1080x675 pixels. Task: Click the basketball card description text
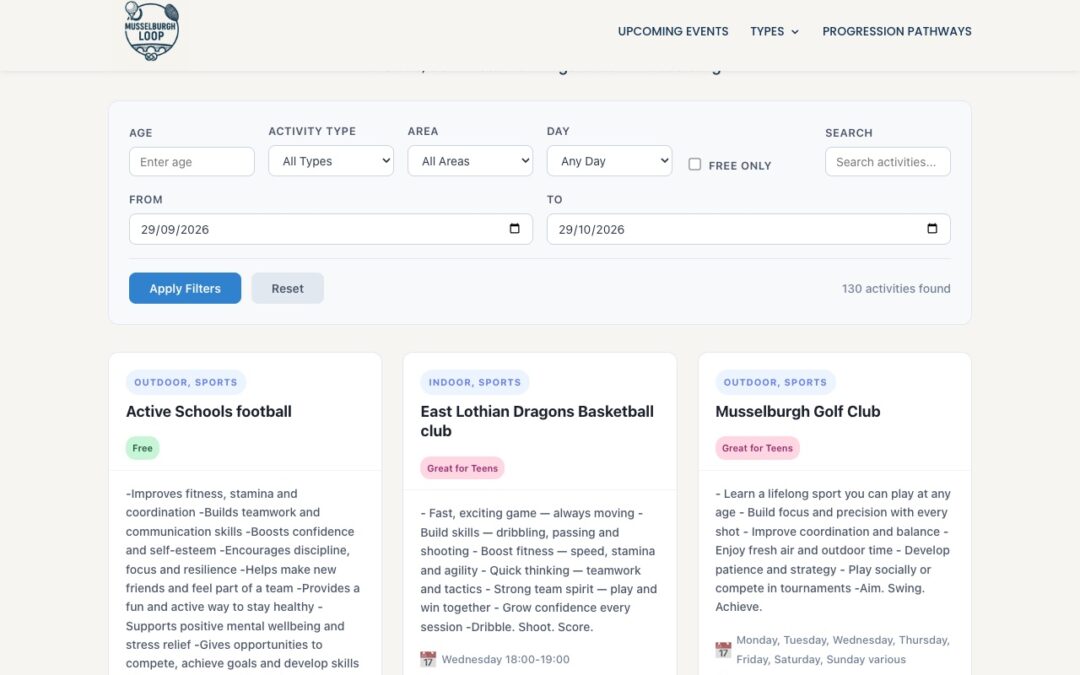click(539, 570)
